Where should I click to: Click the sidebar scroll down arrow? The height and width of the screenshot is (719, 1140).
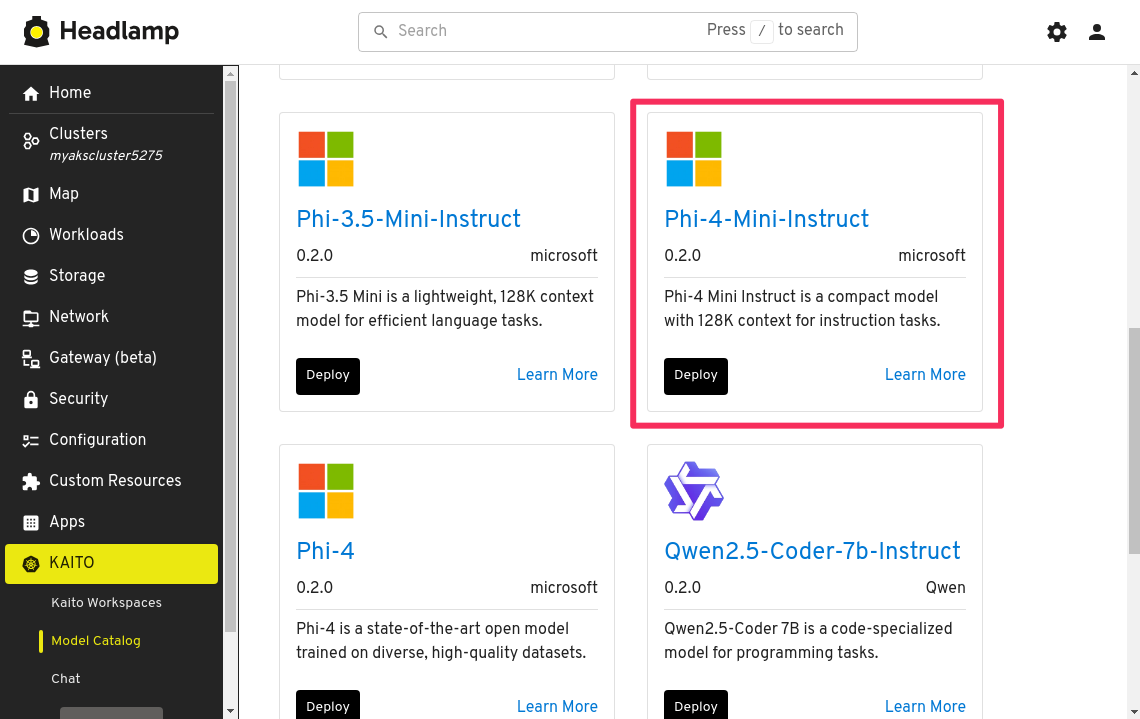[231, 711]
